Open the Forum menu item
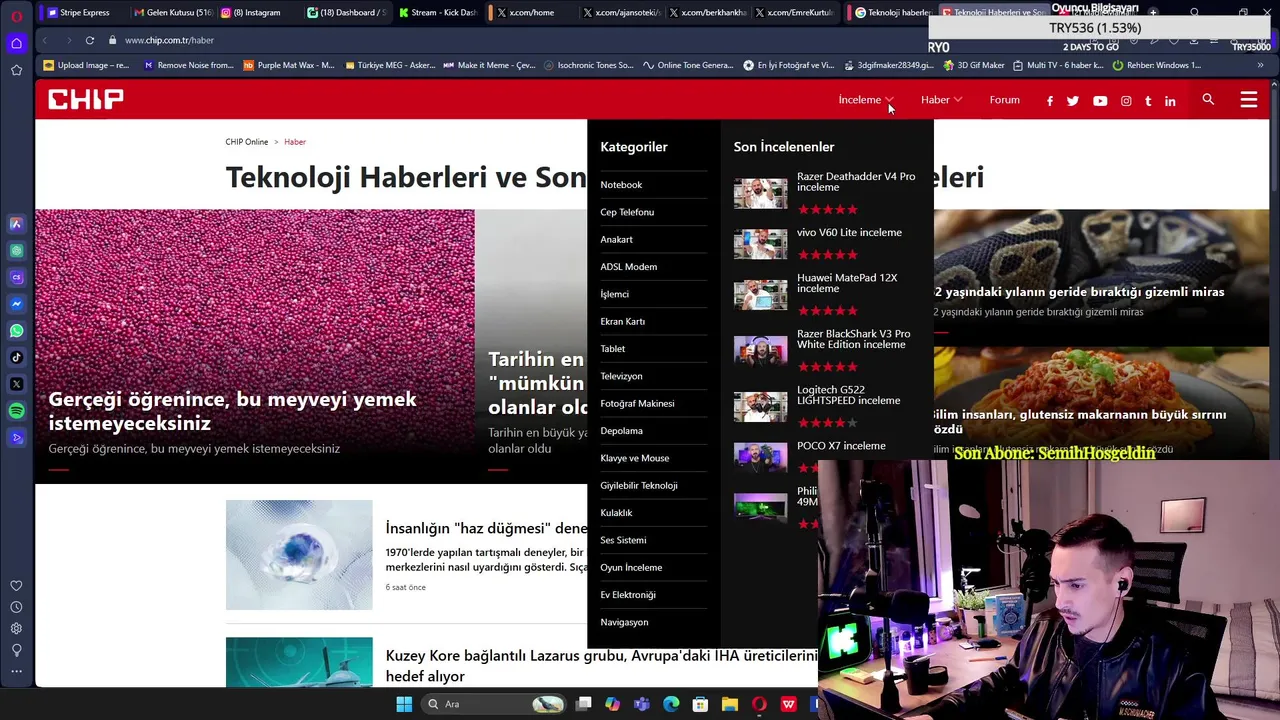Viewport: 1280px width, 720px height. 1004,100
